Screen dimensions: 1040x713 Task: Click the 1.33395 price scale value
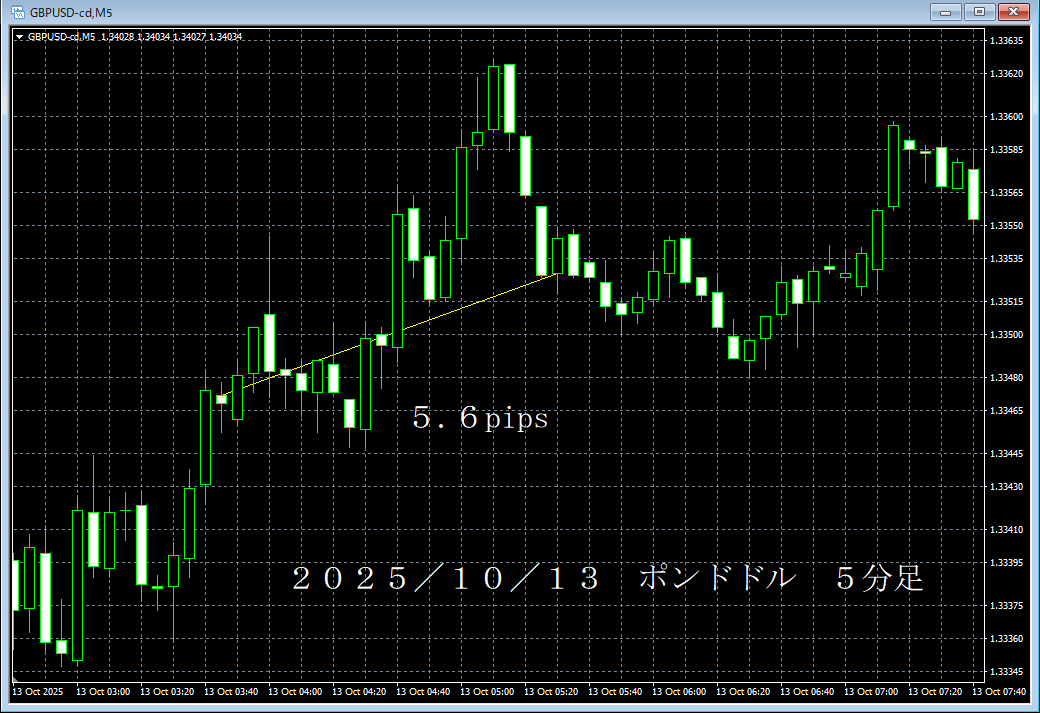coord(1006,563)
